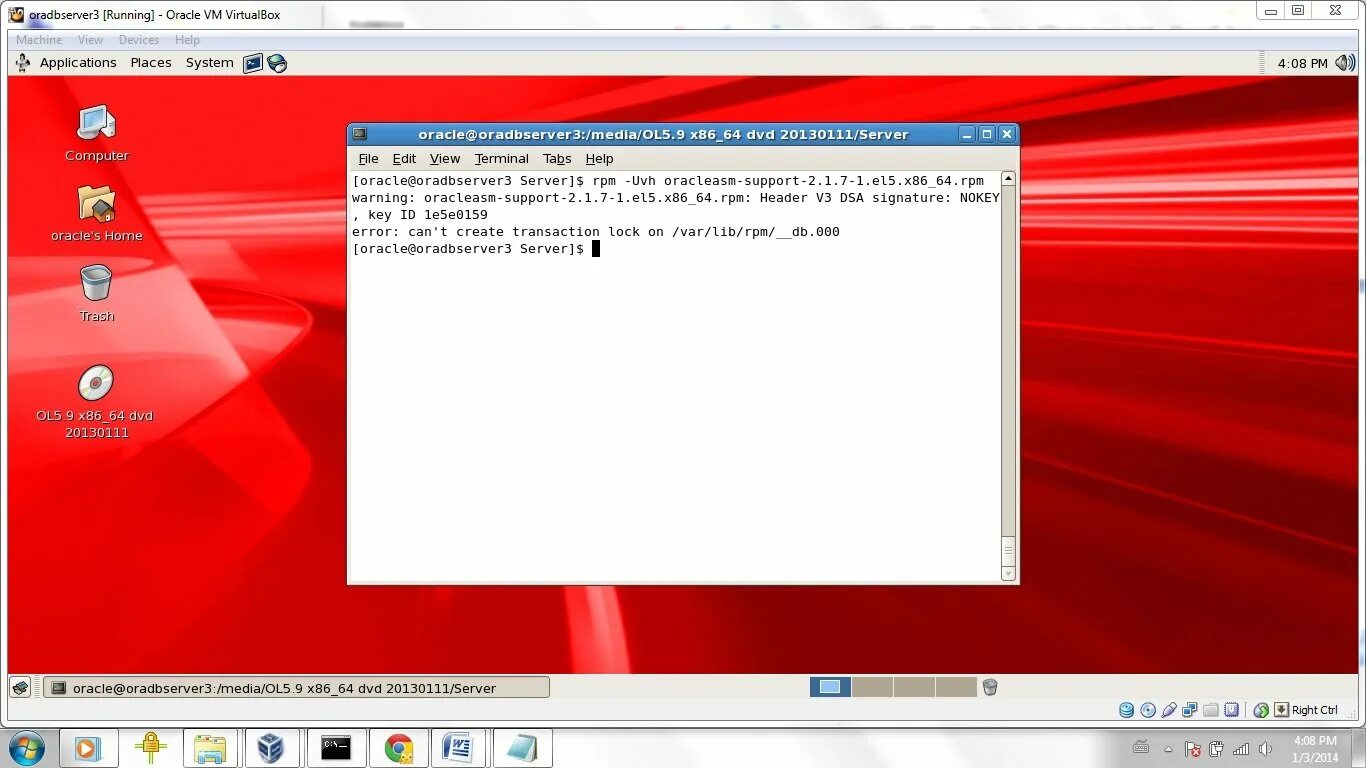Click VirtualBox shared folders status icon

click(x=1211, y=710)
